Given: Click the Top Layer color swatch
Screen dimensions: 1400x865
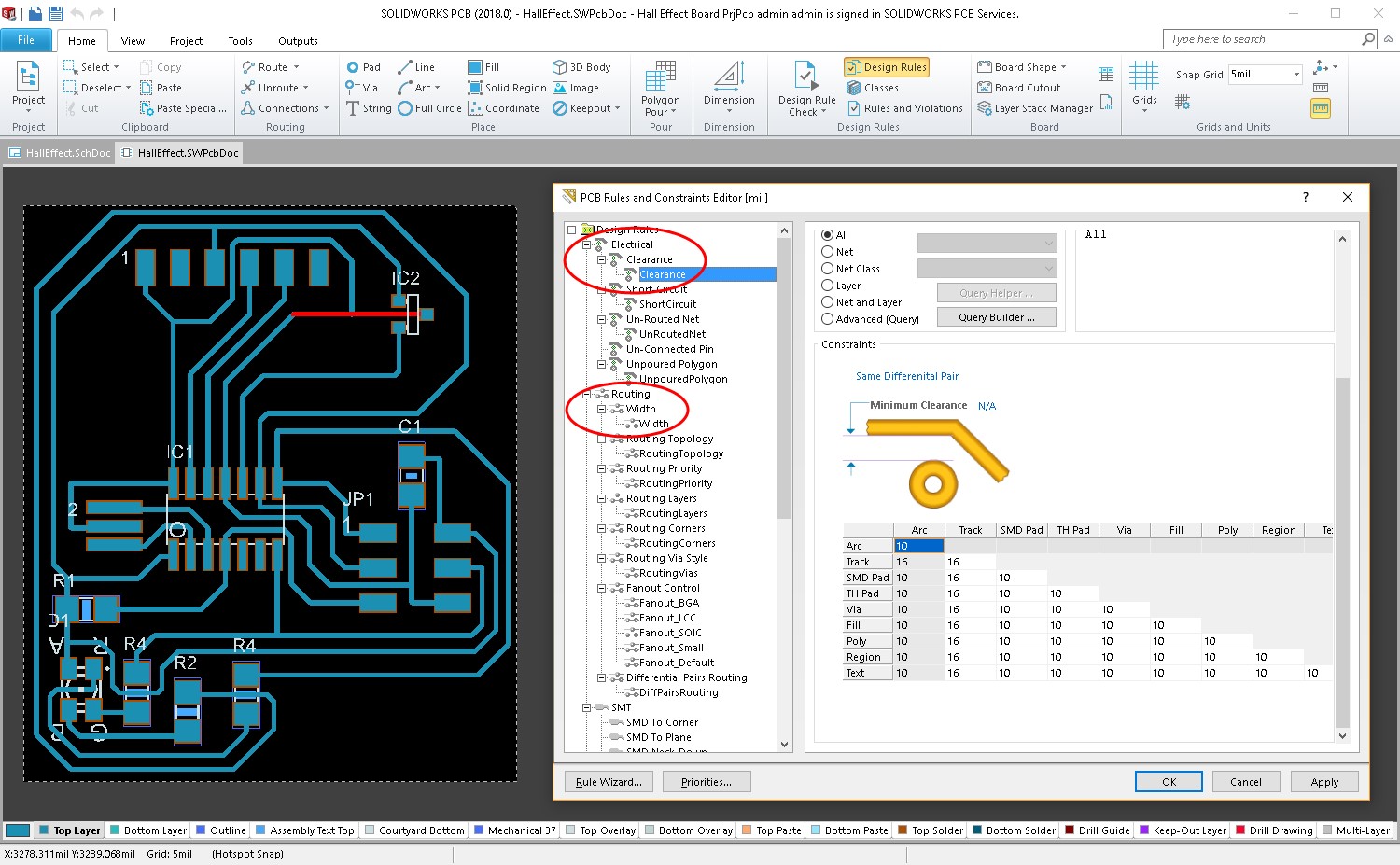Looking at the screenshot, I should coord(43,830).
